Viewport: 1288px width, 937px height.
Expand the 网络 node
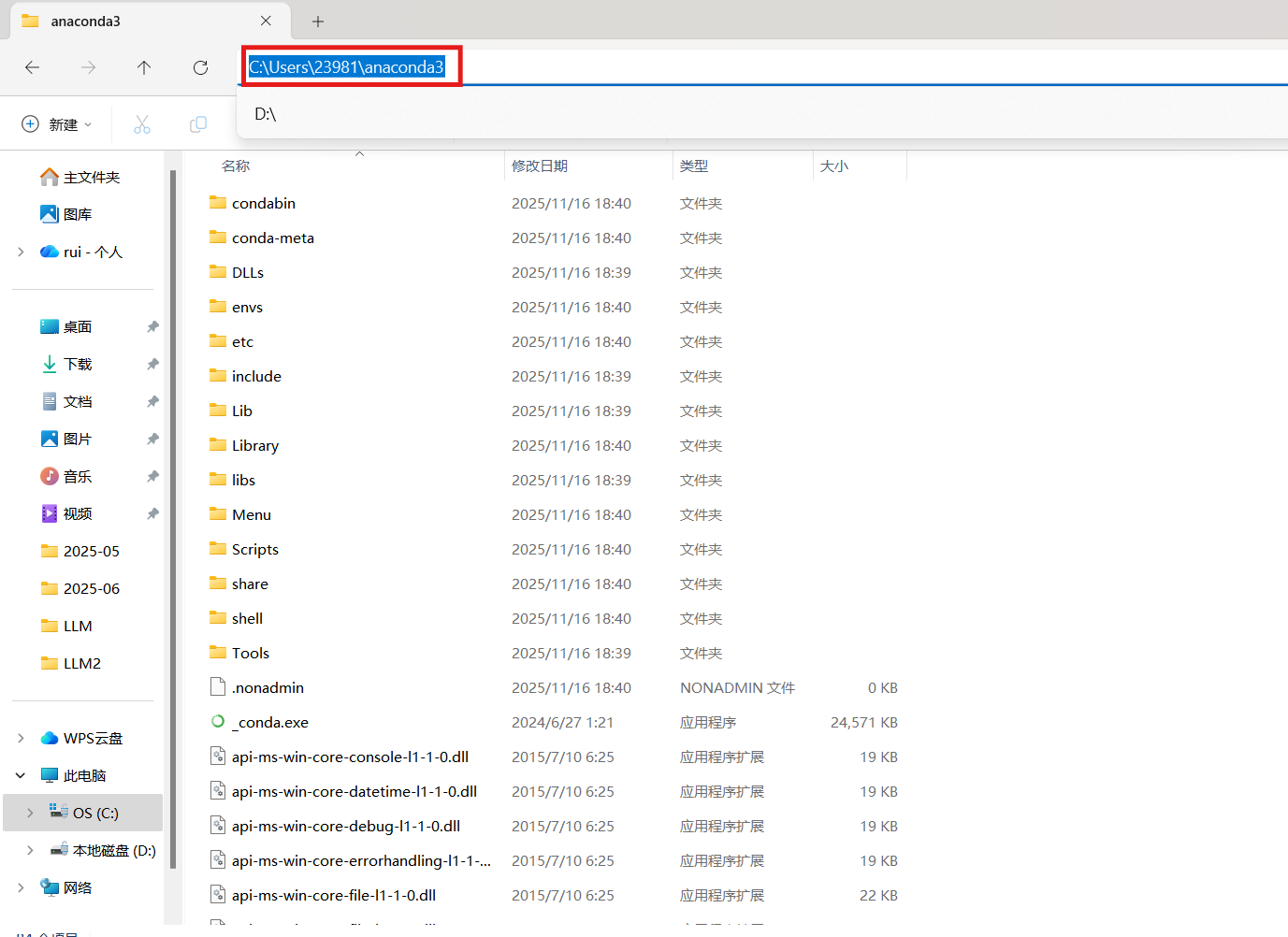tap(21, 887)
